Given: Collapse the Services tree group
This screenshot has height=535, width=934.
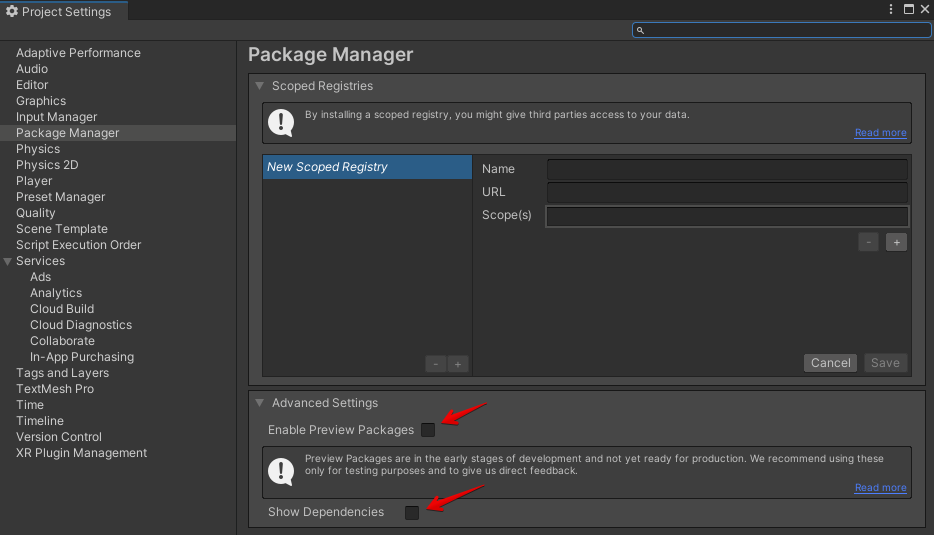Looking at the screenshot, I should pyautogui.click(x=8, y=262).
